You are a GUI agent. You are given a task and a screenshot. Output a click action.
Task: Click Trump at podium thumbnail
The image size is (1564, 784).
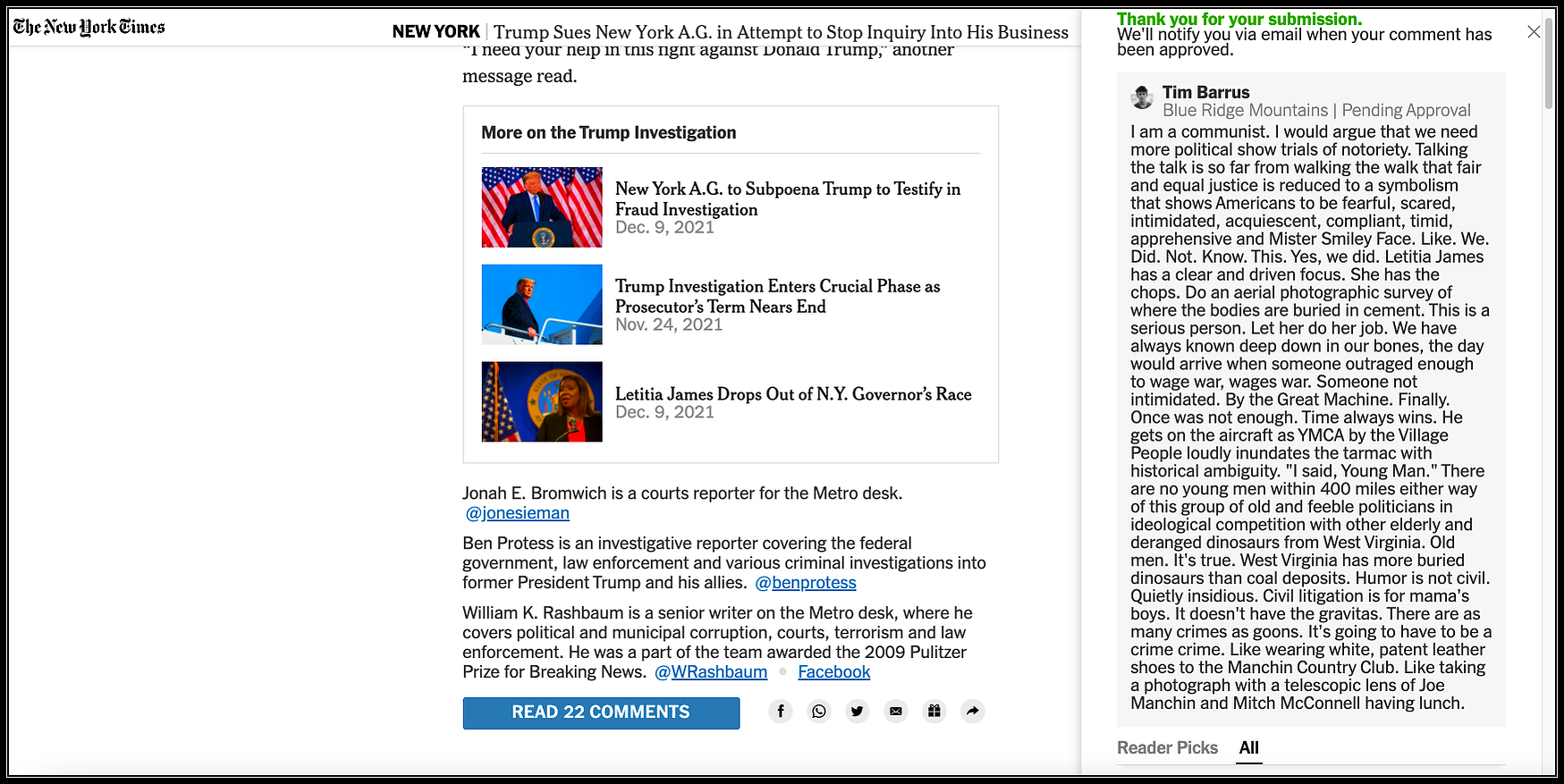point(542,207)
